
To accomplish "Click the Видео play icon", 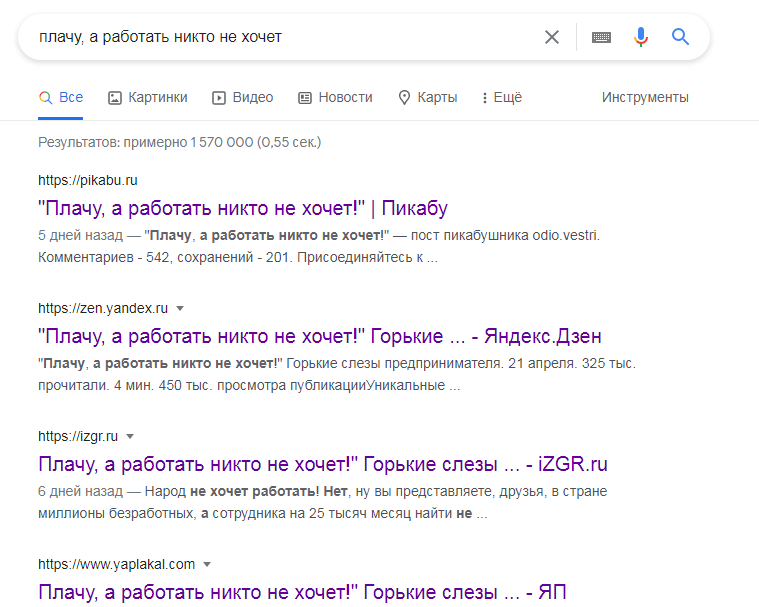I will 219,98.
